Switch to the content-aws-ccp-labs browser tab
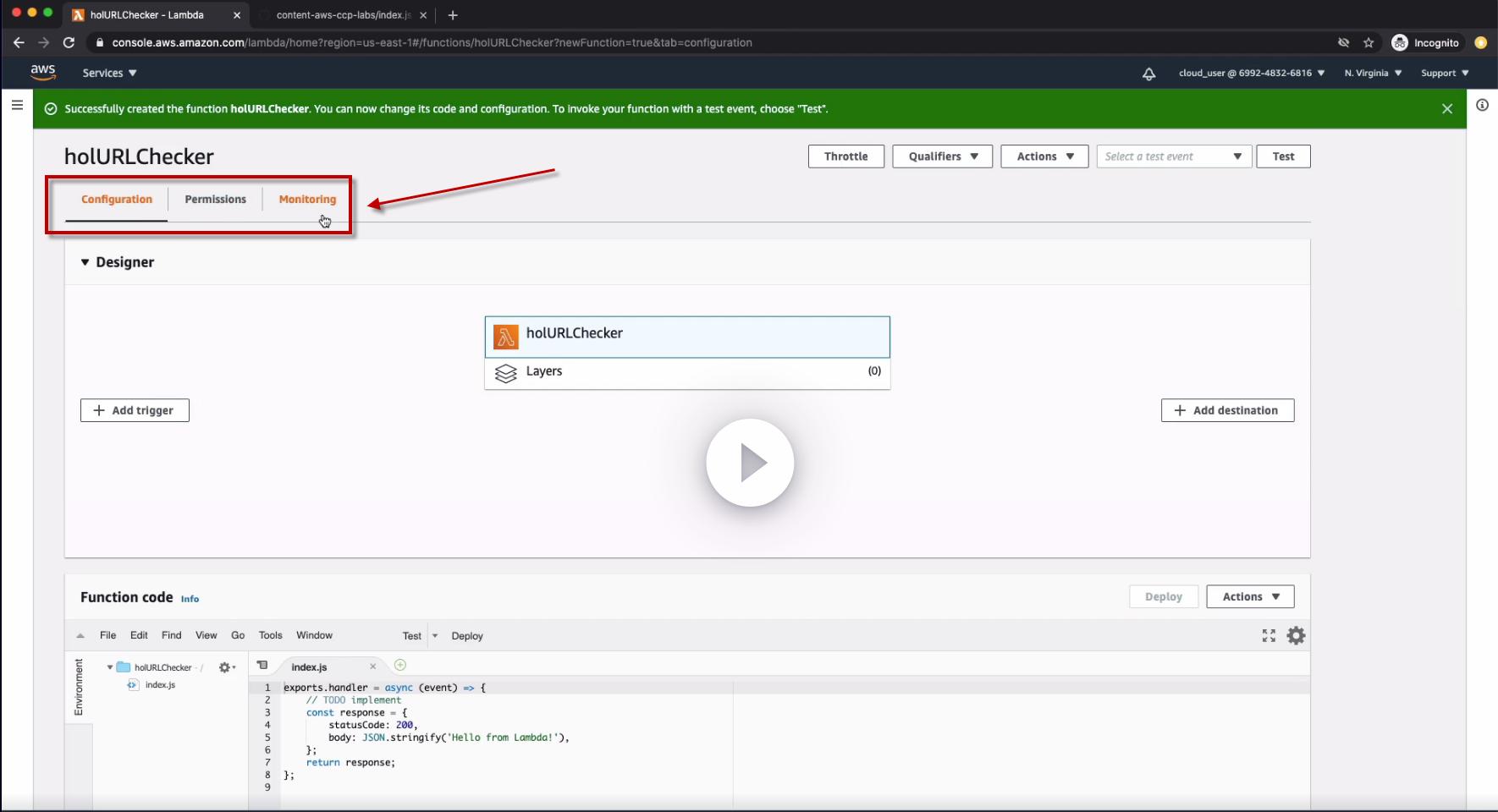The image size is (1498, 812). click(342, 15)
